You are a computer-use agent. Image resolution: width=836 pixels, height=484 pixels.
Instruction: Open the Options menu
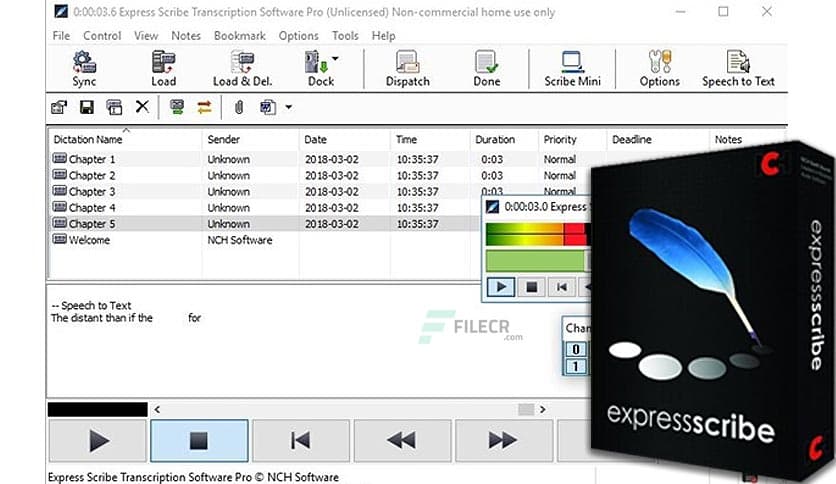(299, 36)
